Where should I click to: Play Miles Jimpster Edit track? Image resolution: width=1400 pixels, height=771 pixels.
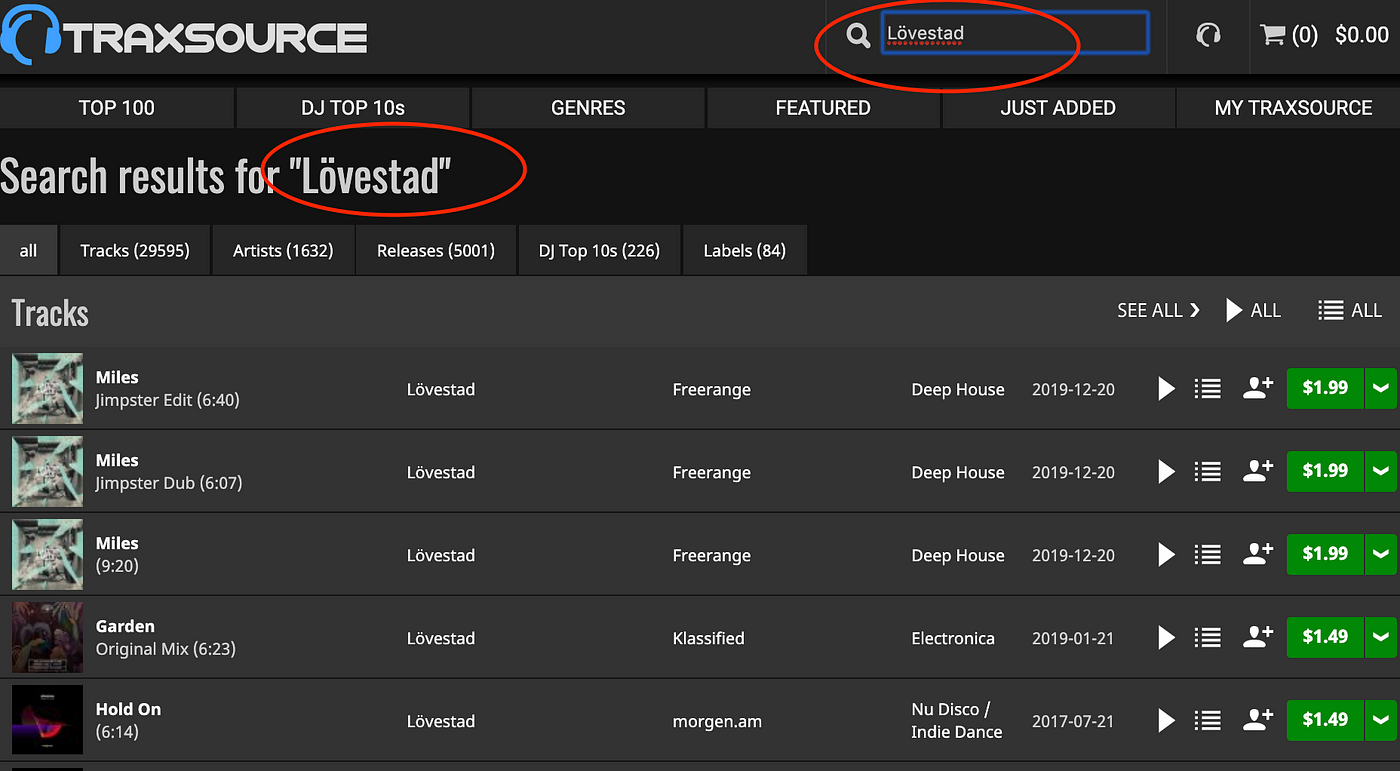click(x=1166, y=388)
